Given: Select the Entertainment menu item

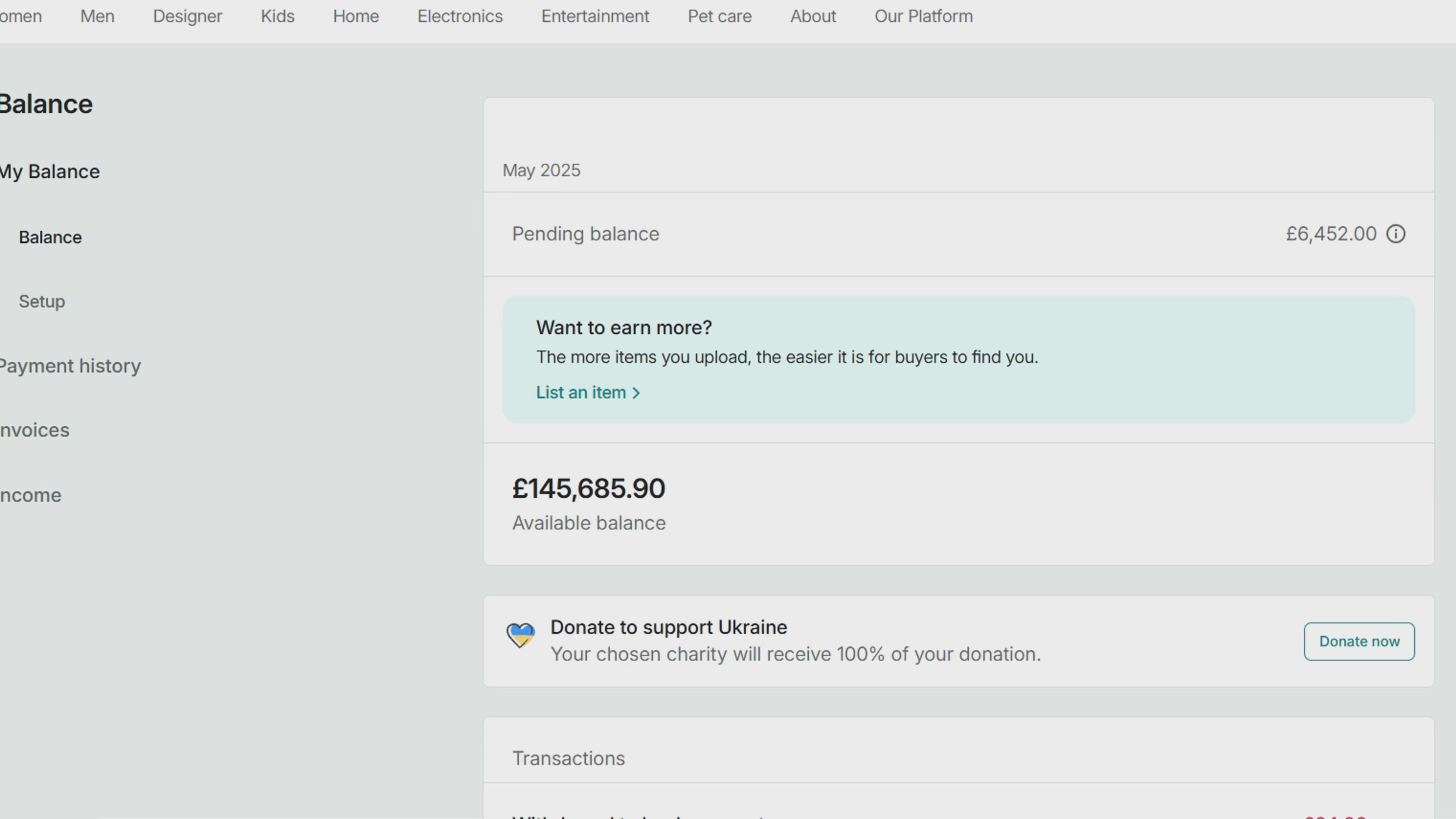Looking at the screenshot, I should coord(595,16).
